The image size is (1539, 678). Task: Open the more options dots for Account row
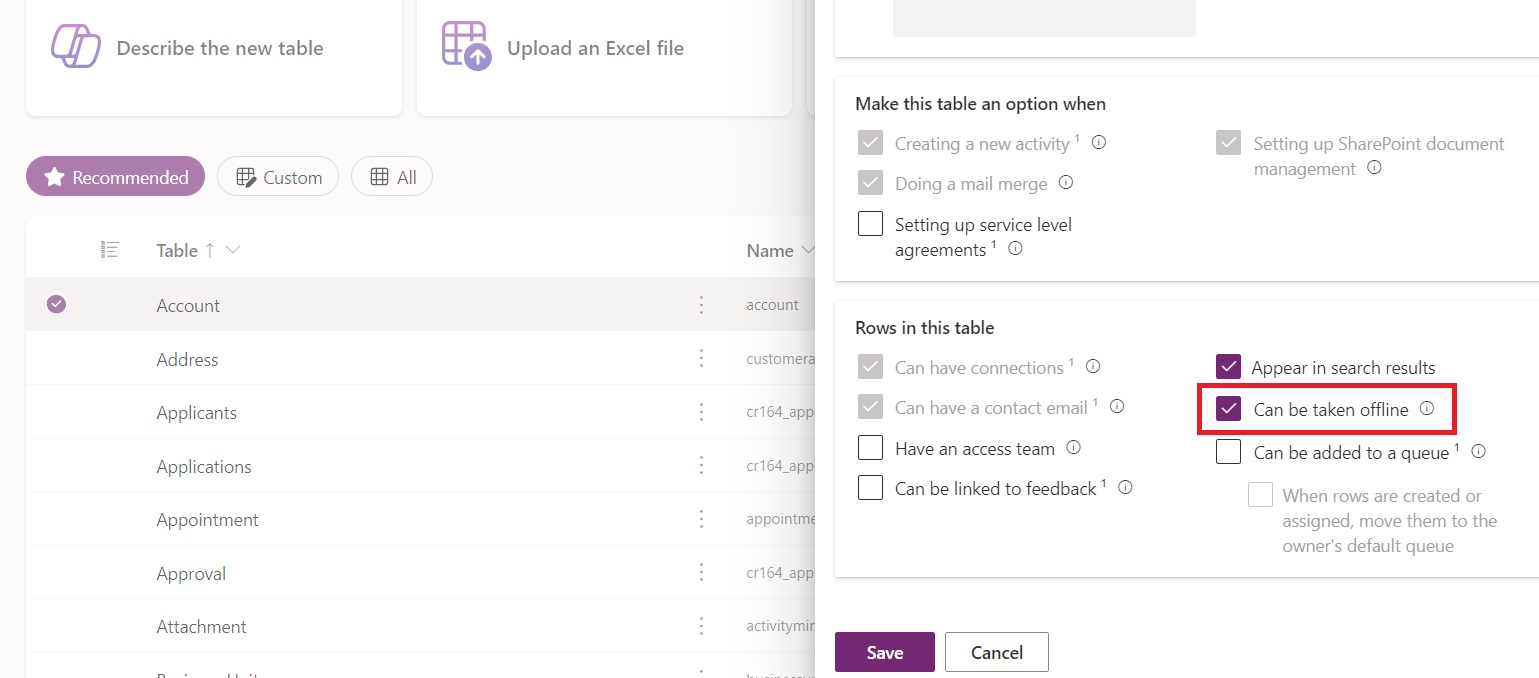coord(702,304)
